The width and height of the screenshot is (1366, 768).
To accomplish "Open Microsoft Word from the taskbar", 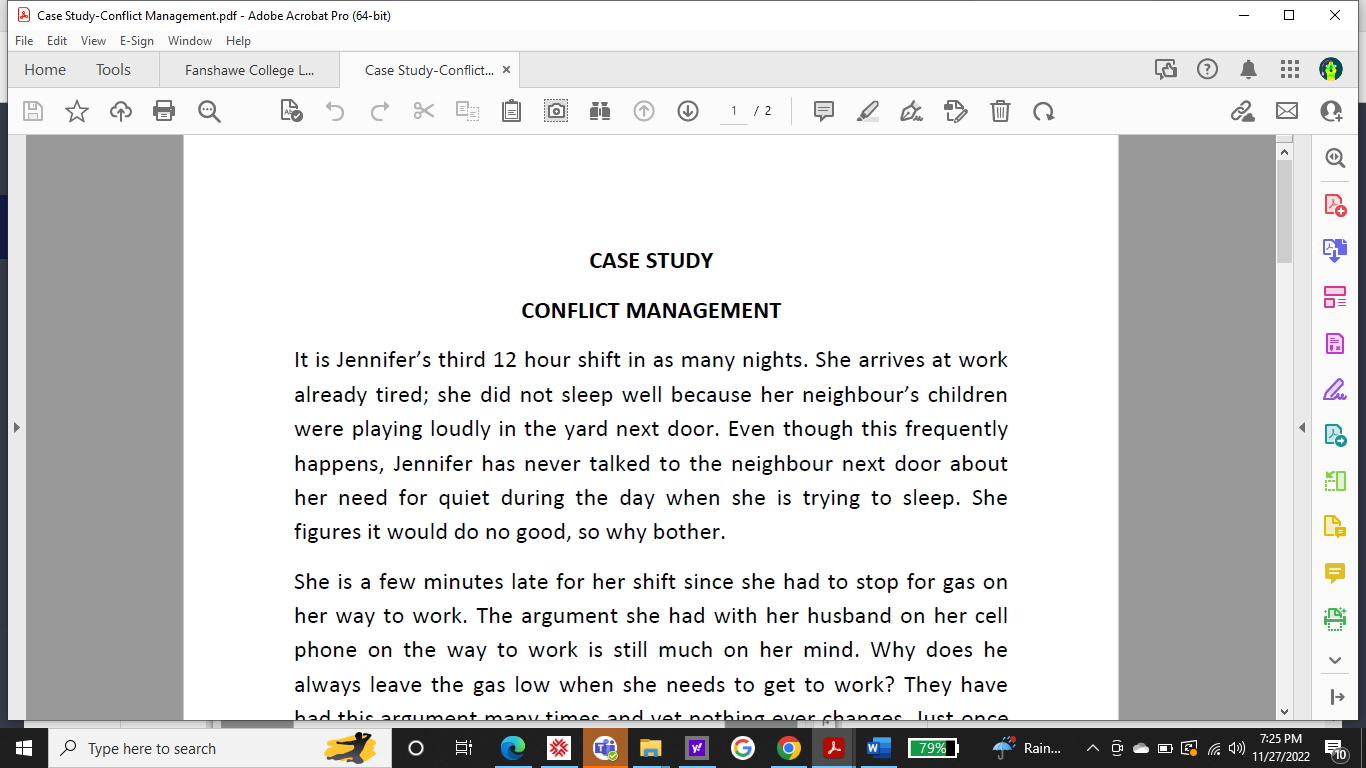I will (x=878, y=748).
